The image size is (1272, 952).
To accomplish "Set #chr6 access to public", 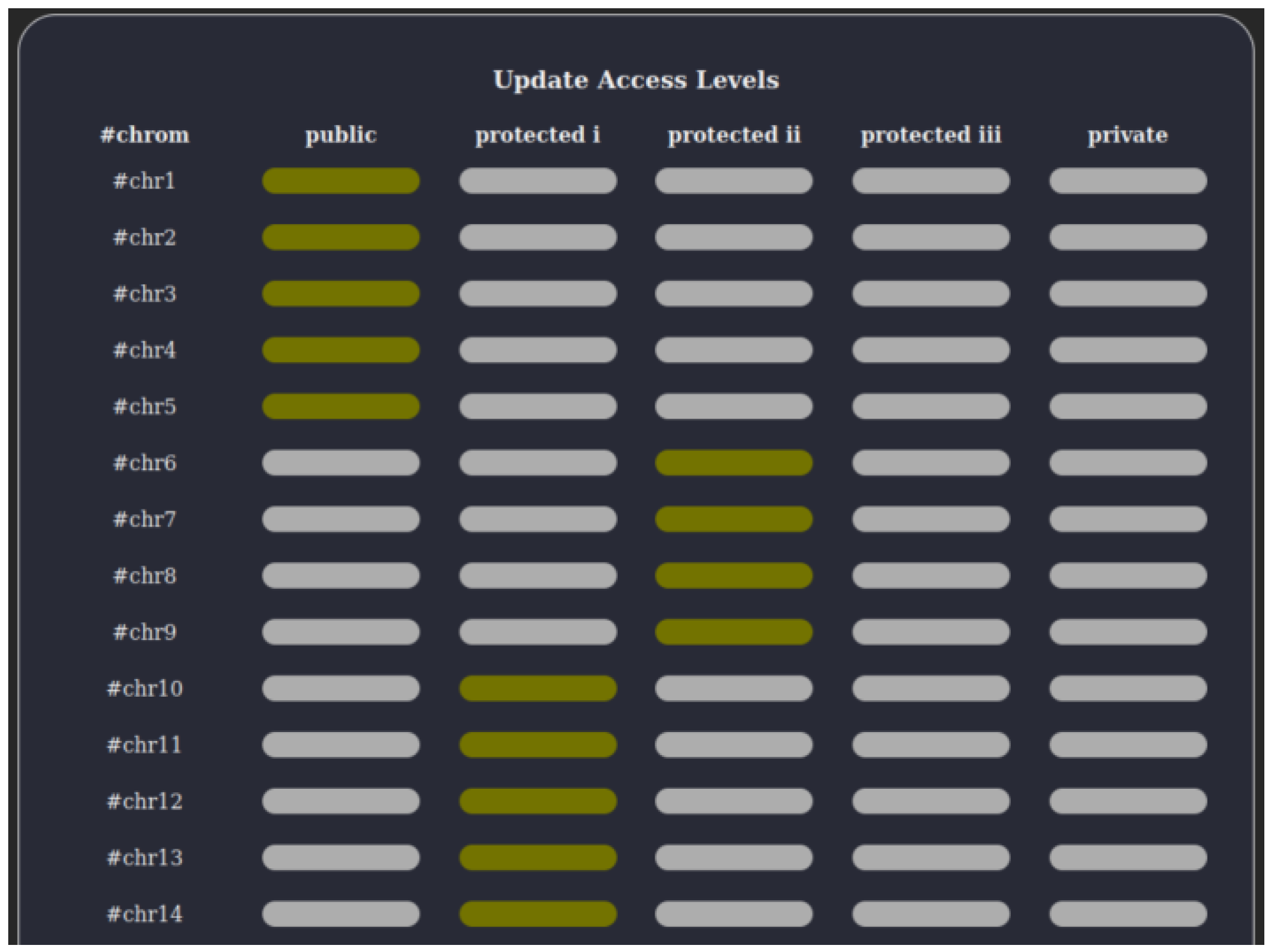I will tap(341, 463).
